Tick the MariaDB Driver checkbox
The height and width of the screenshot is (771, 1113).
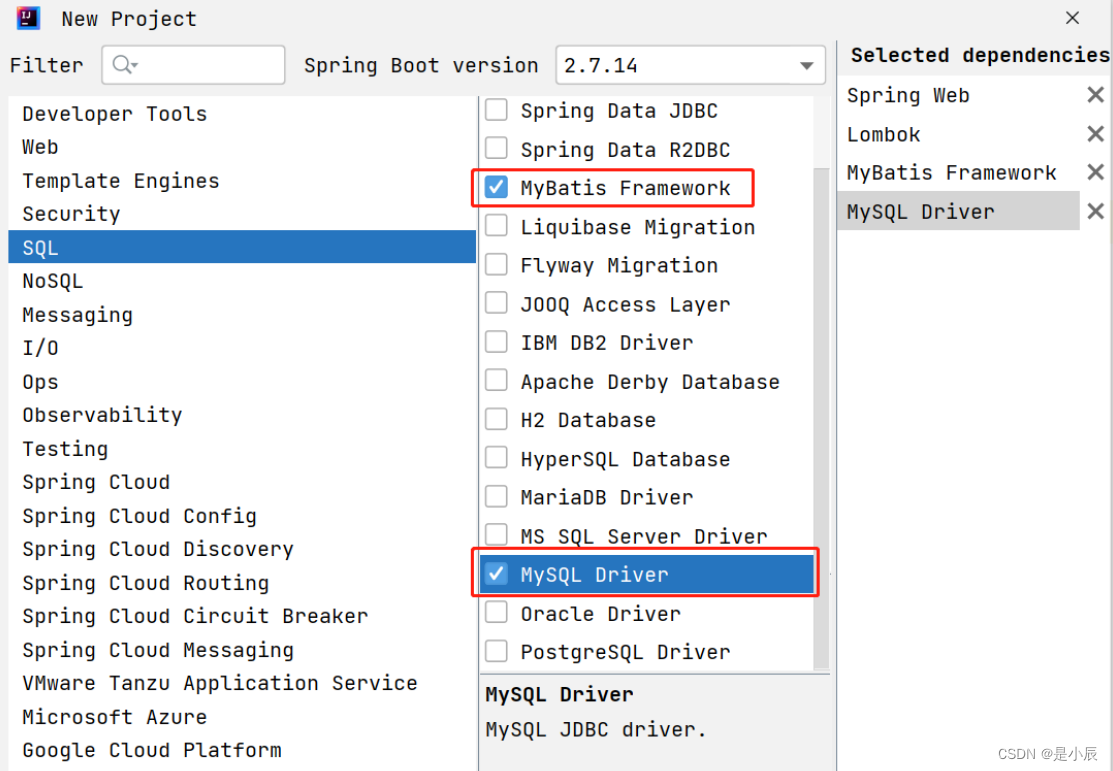point(496,496)
